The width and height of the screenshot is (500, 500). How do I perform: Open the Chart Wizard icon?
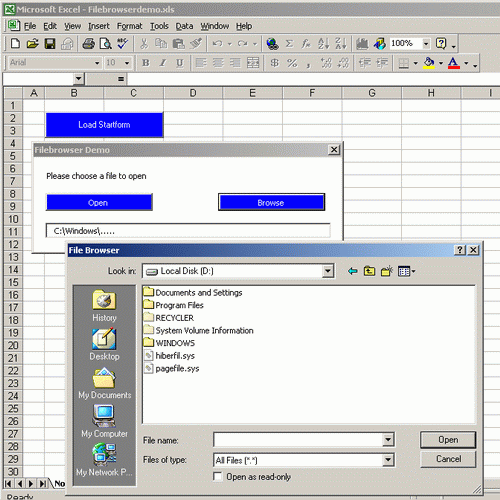pos(362,44)
